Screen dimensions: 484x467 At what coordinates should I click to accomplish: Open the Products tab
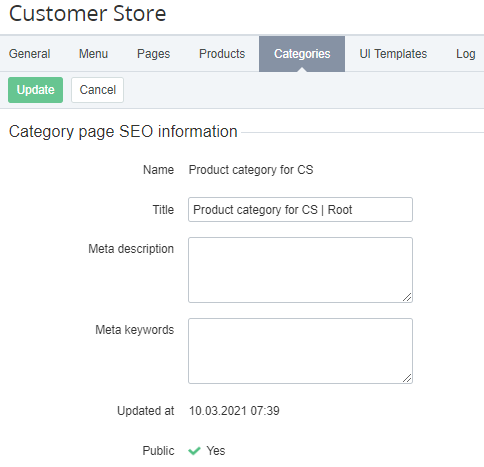tap(222, 54)
